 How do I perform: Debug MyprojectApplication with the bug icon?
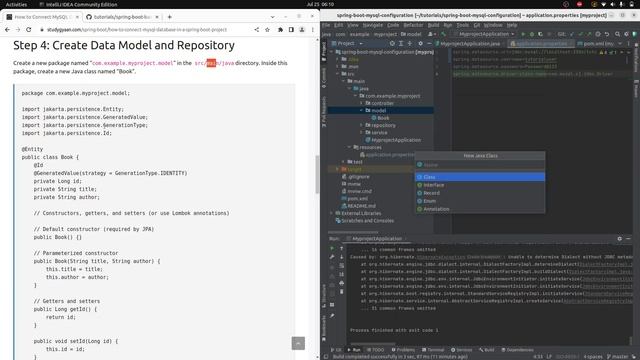tap(531, 34)
